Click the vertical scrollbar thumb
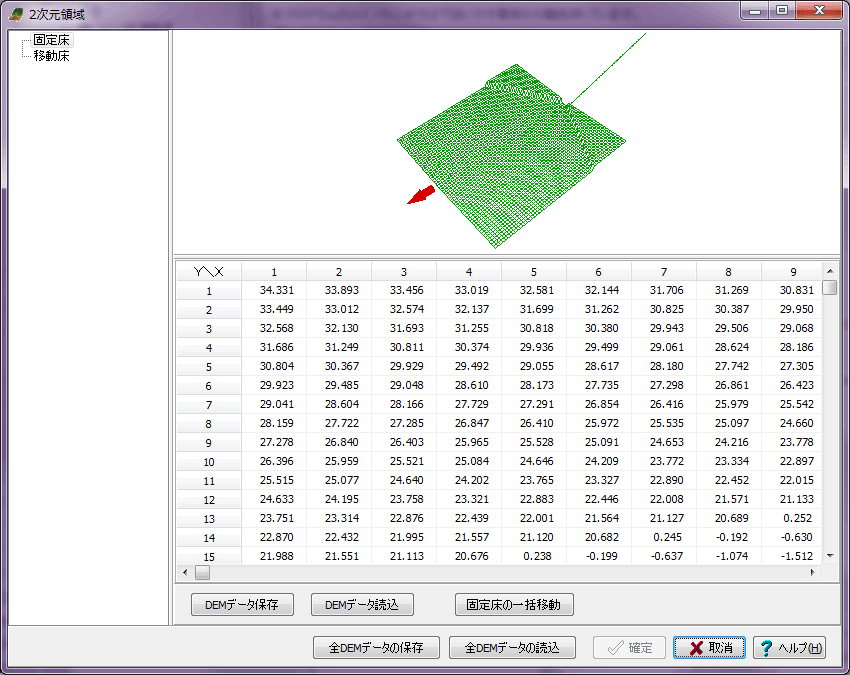This screenshot has width=850, height=675. (830, 287)
